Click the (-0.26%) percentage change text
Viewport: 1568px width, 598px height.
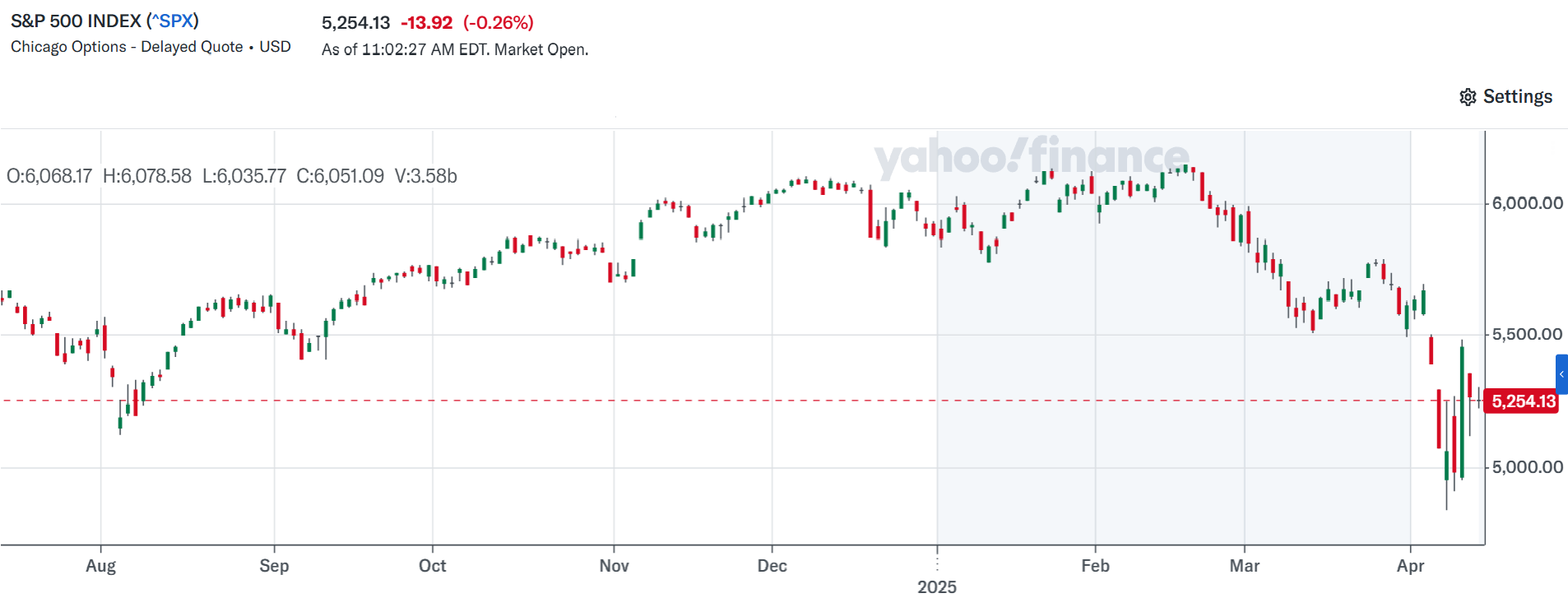click(499, 22)
